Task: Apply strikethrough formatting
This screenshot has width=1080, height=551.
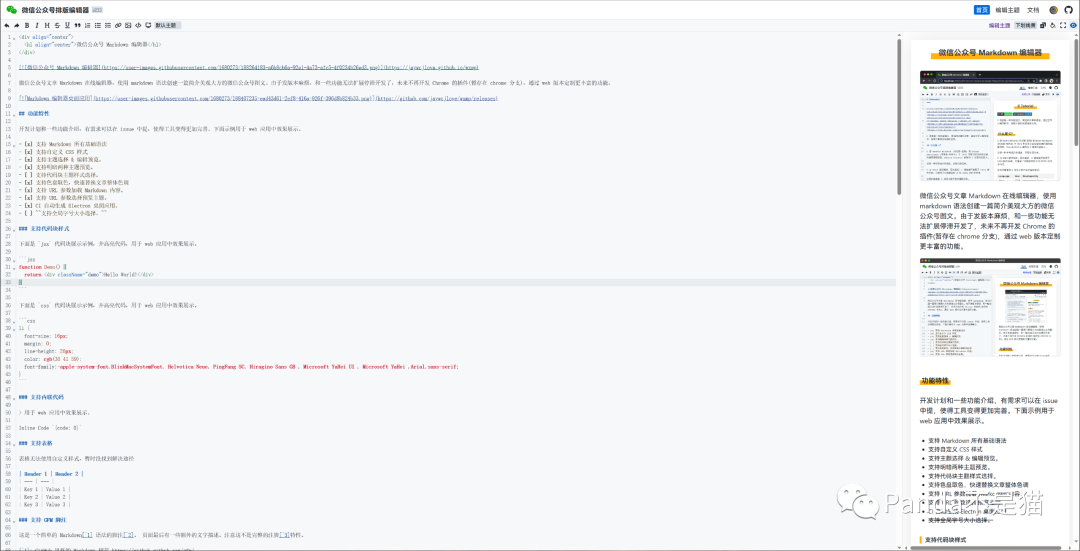Action: [57, 25]
